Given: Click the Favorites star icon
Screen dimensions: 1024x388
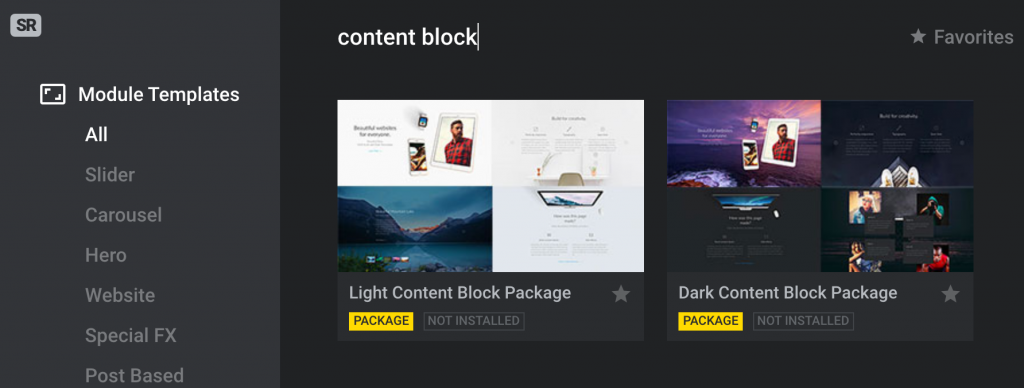Looking at the screenshot, I should (x=918, y=37).
